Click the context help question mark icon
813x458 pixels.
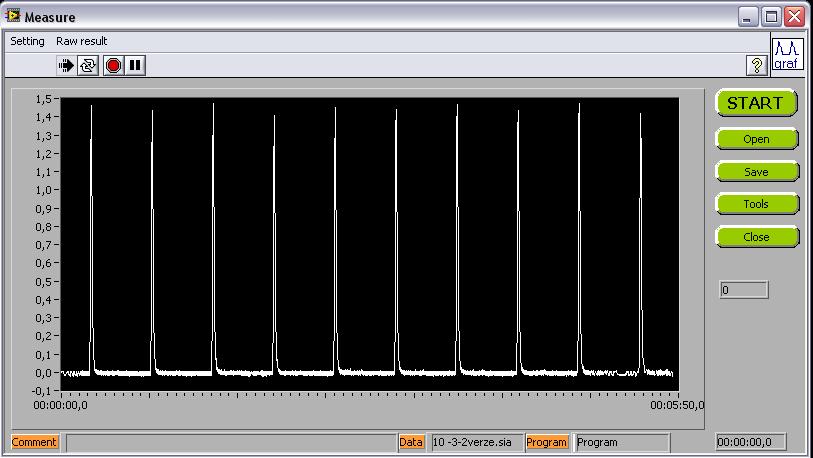point(756,65)
